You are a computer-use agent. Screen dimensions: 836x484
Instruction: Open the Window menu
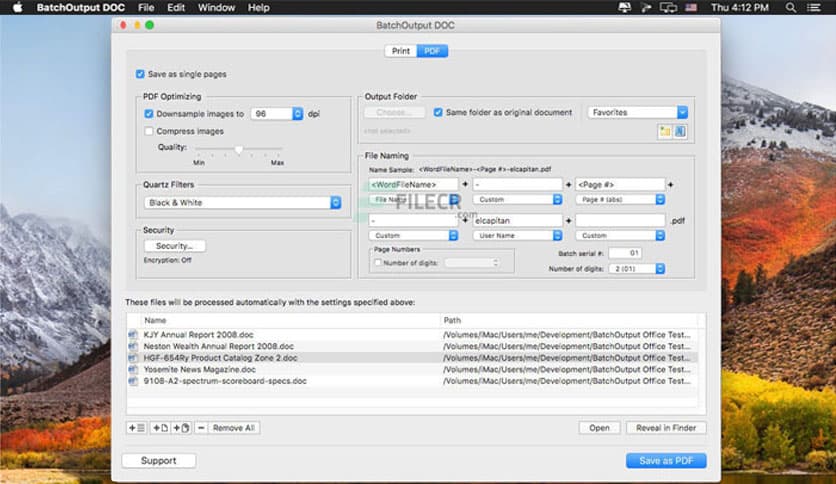click(x=216, y=7)
